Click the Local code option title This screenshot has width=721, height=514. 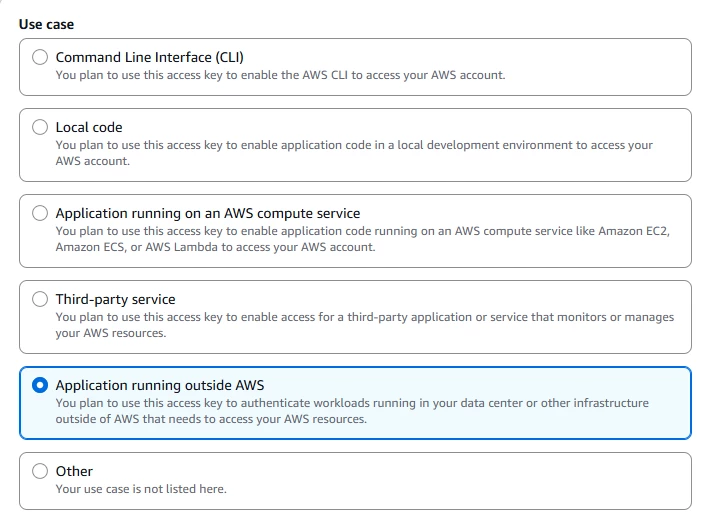tap(89, 127)
